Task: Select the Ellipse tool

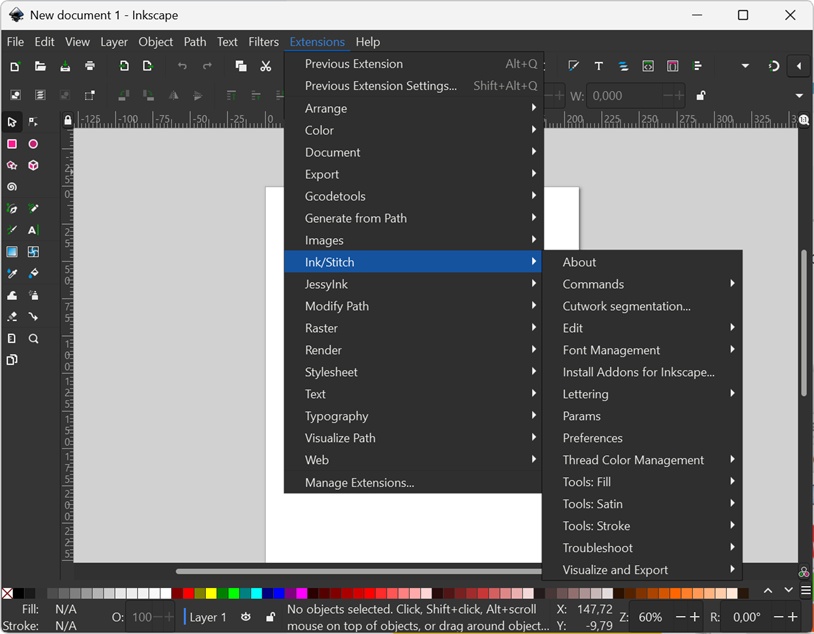Action: pos(33,144)
